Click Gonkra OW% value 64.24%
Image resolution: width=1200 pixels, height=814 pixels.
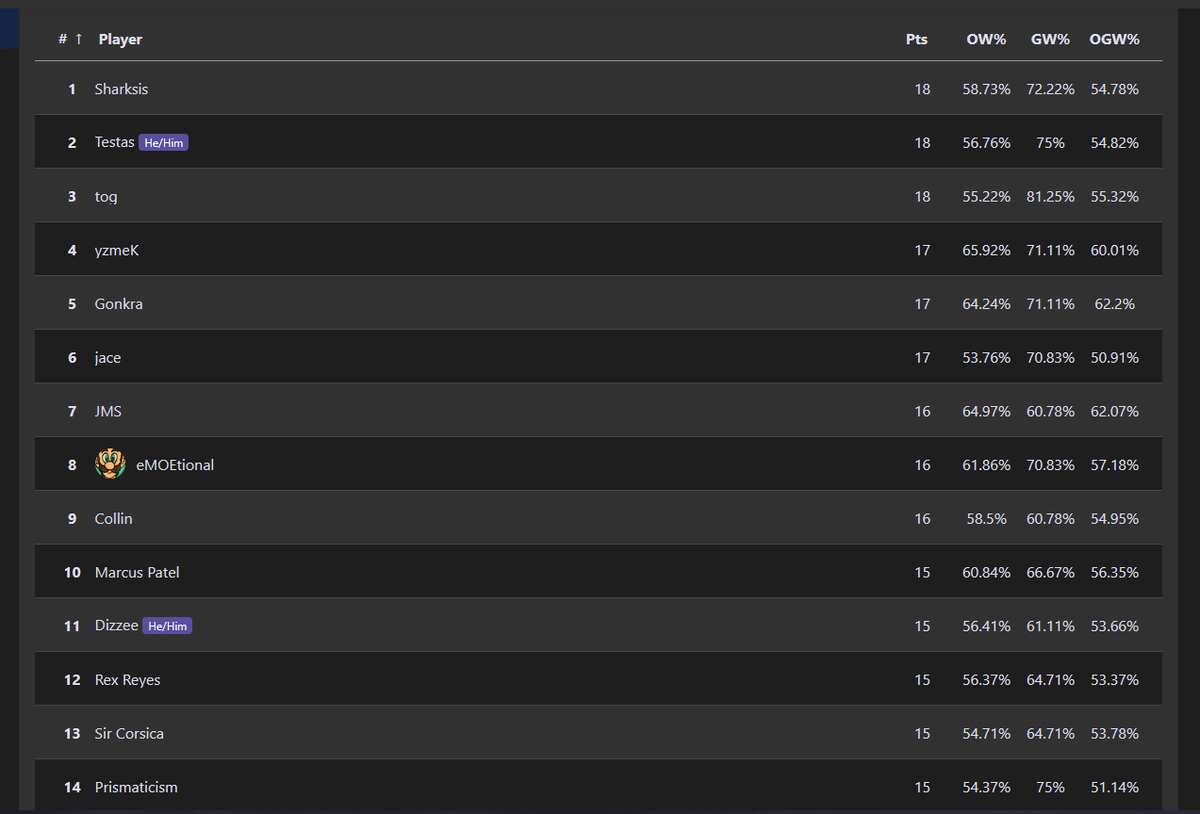pyautogui.click(x=986, y=304)
